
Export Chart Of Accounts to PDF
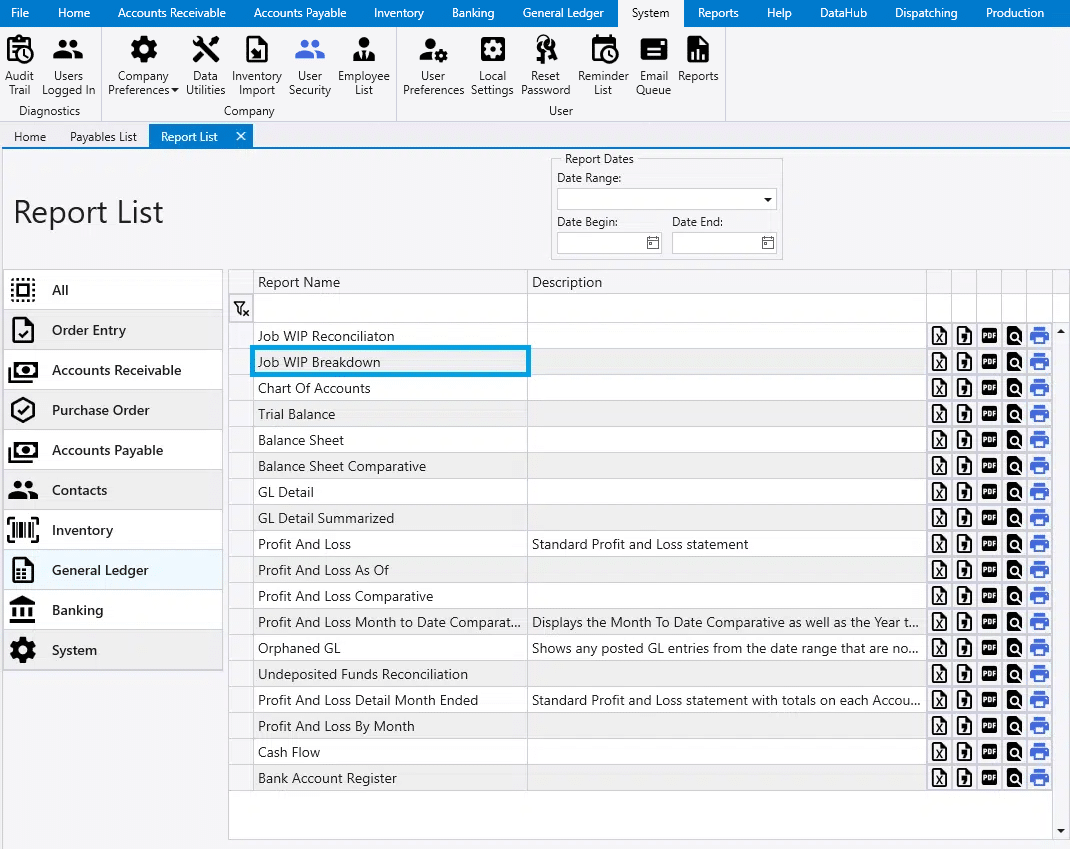(x=989, y=388)
